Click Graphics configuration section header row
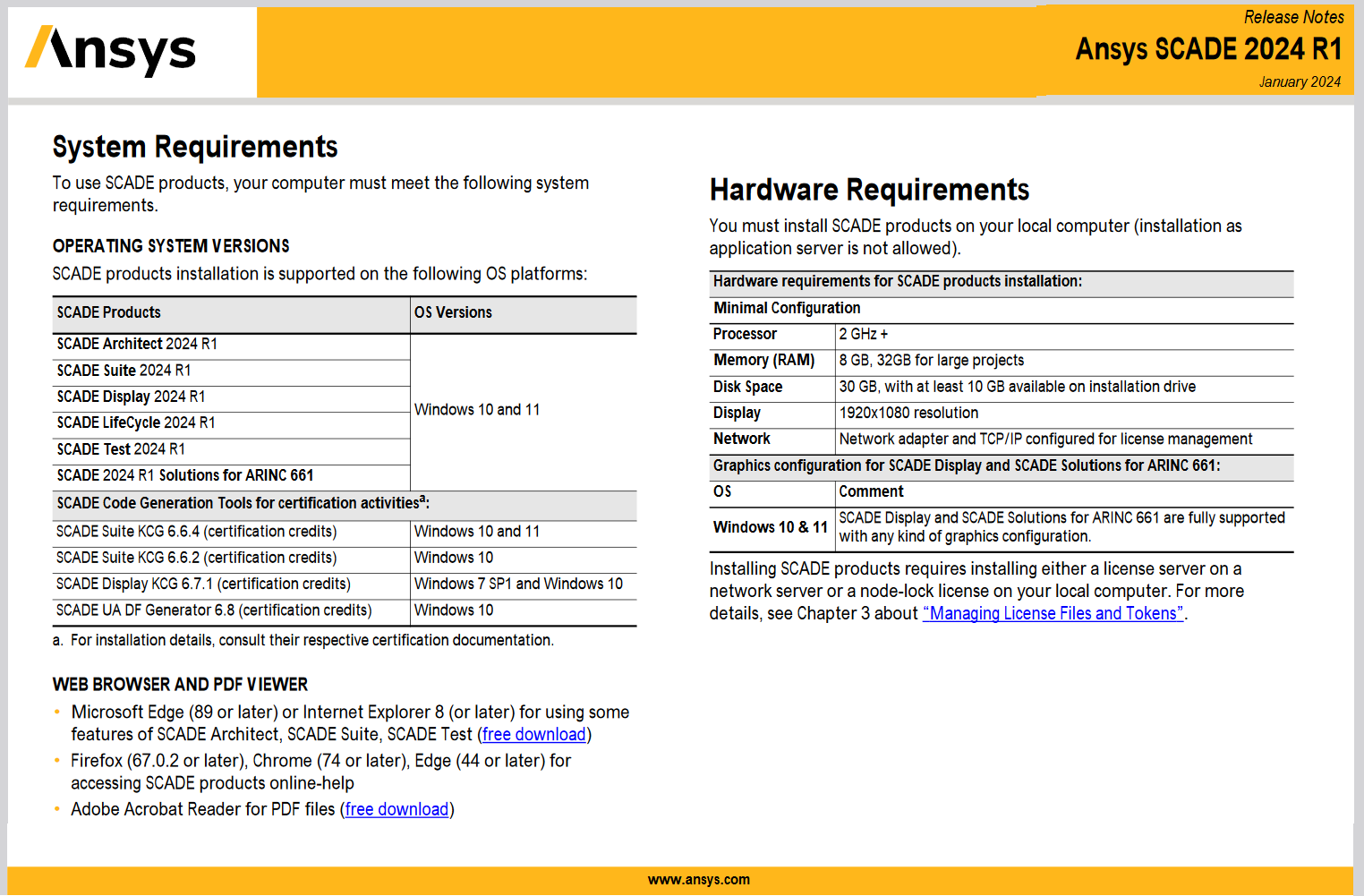 pos(1002,466)
